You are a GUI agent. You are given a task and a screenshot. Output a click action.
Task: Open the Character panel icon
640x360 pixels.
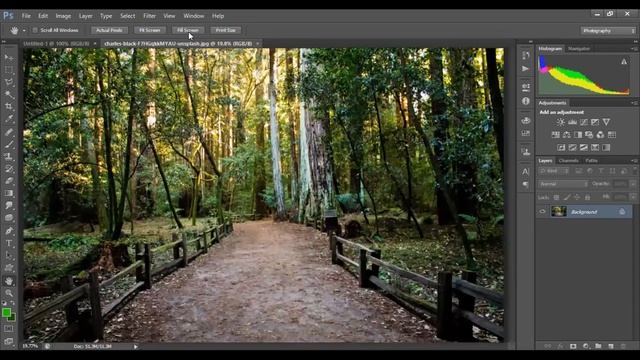526,171
